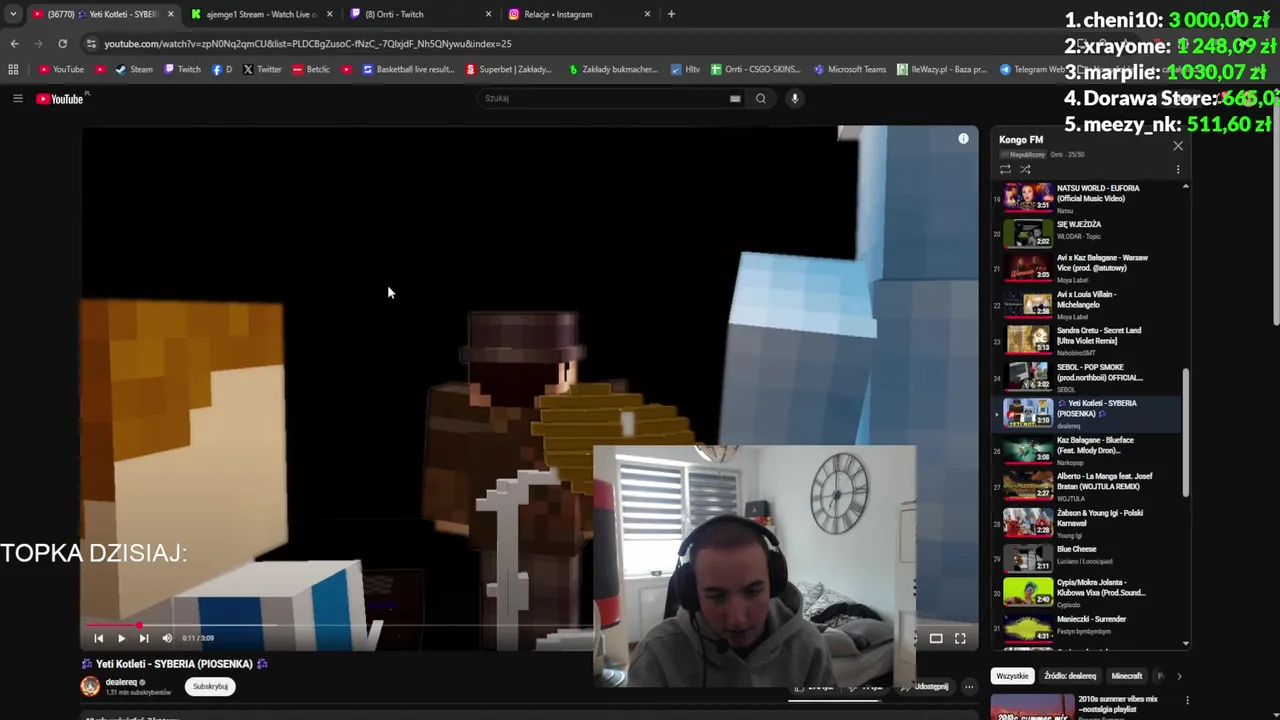Open the on-screen keyboard icon in search box

tap(735, 98)
